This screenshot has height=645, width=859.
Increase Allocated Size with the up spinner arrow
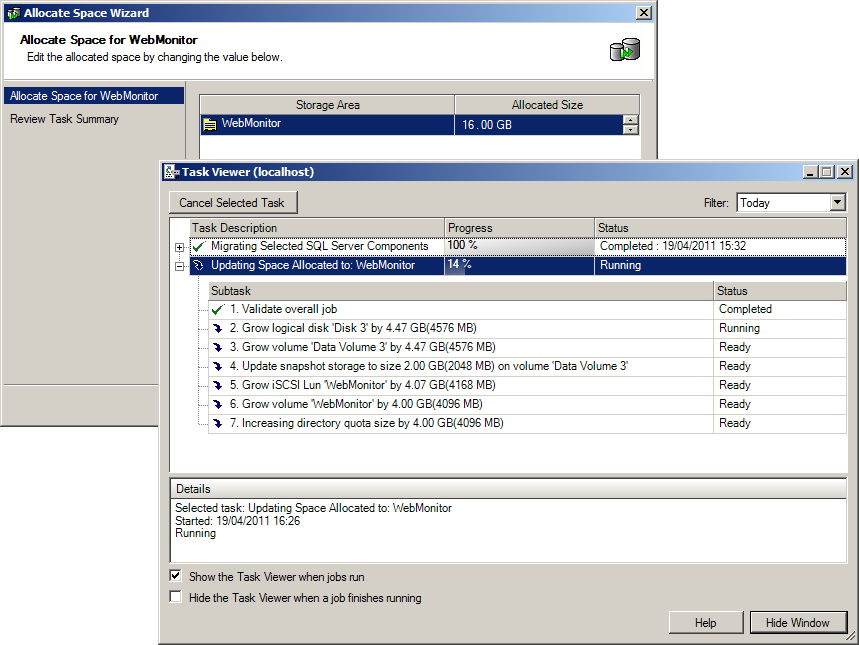pos(631,120)
